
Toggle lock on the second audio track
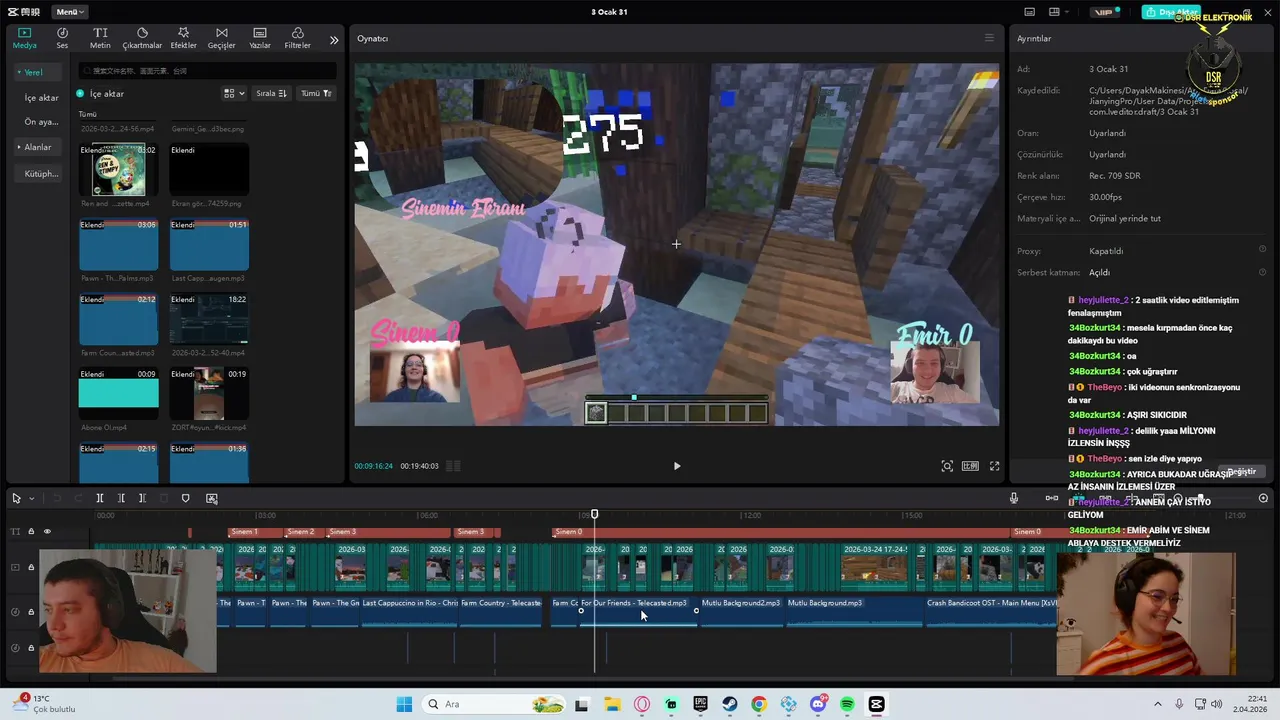tap(31, 648)
